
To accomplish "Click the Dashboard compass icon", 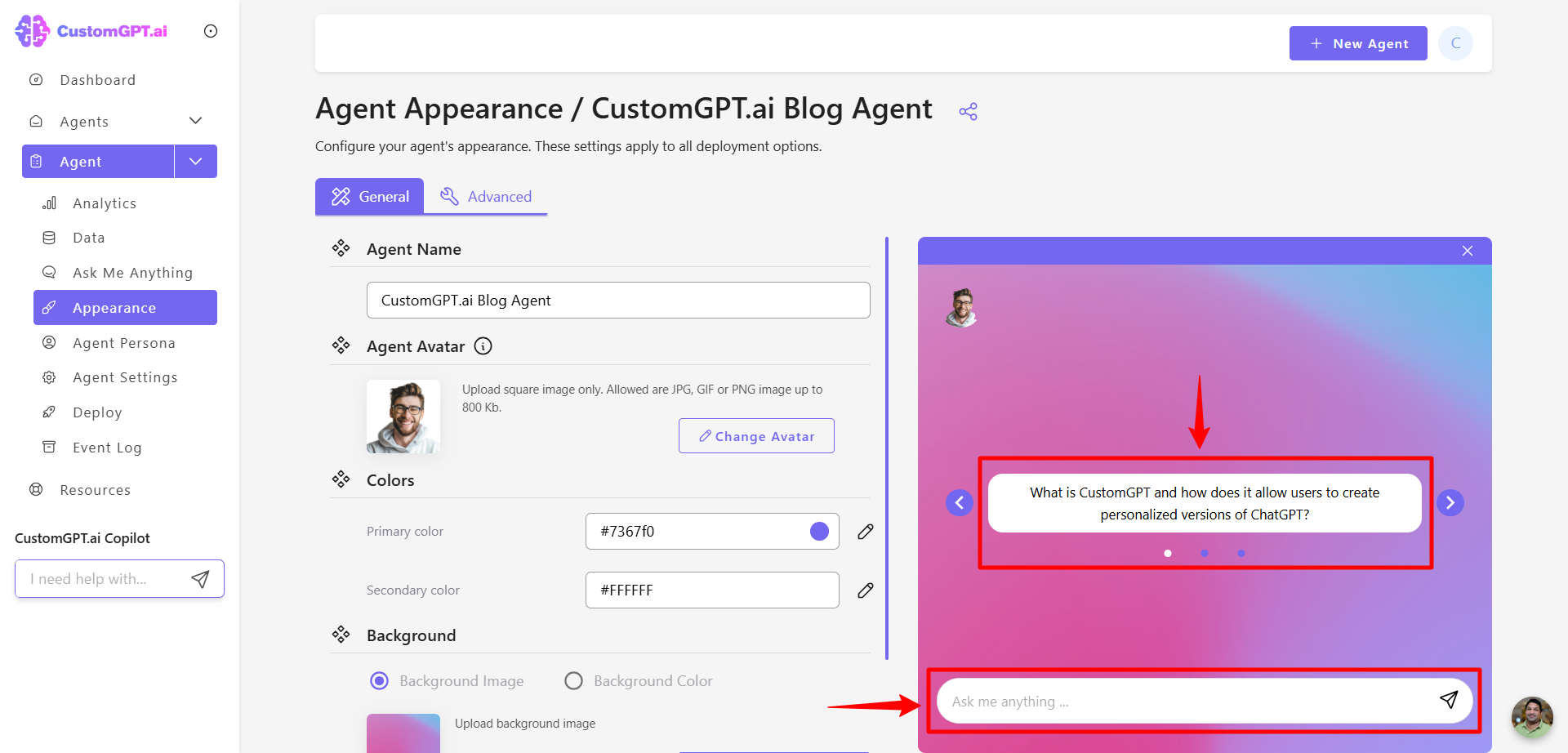I will point(36,80).
